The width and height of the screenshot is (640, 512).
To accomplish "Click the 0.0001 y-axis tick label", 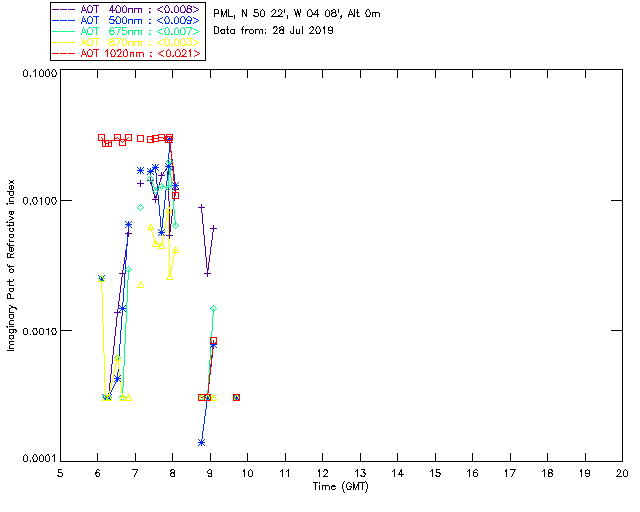I will 38,458.
